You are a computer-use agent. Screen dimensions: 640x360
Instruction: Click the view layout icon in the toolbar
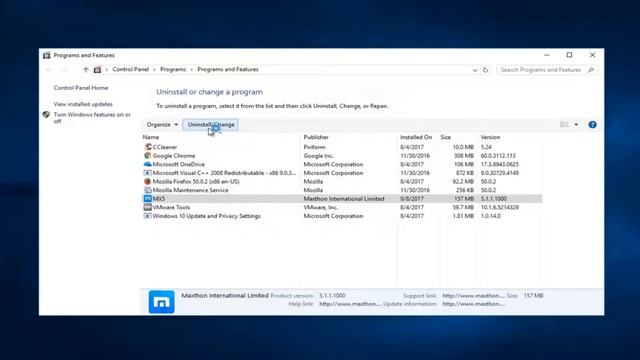[564, 124]
